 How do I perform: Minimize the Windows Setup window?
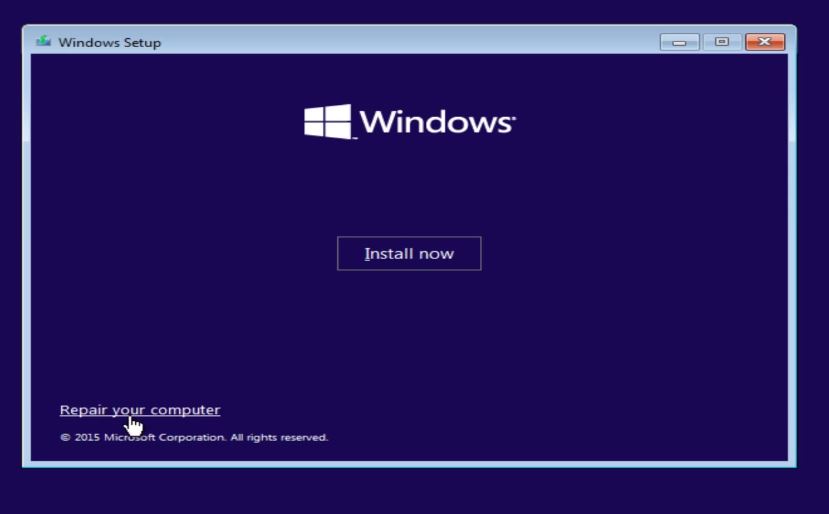click(x=679, y=42)
